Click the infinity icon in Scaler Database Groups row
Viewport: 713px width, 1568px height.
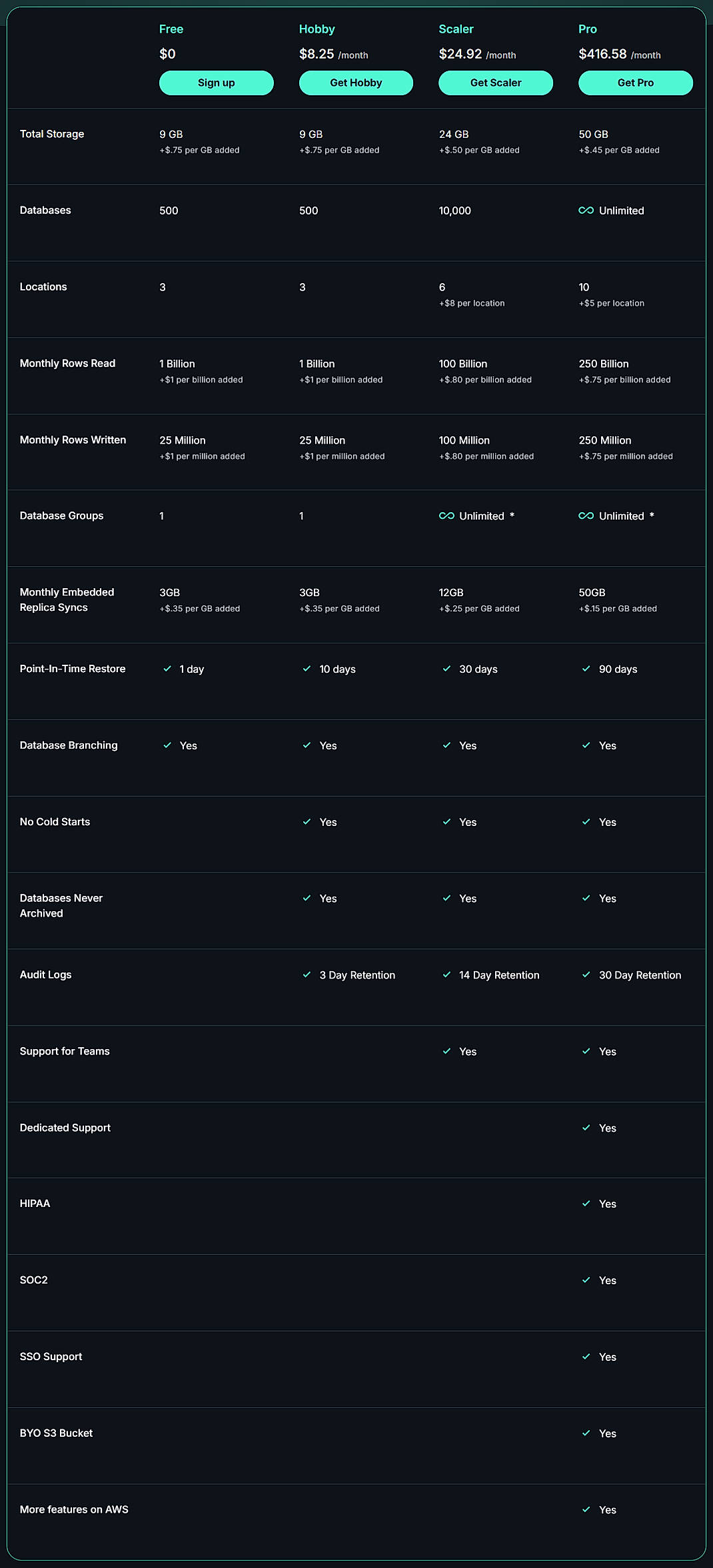pyautogui.click(x=445, y=516)
